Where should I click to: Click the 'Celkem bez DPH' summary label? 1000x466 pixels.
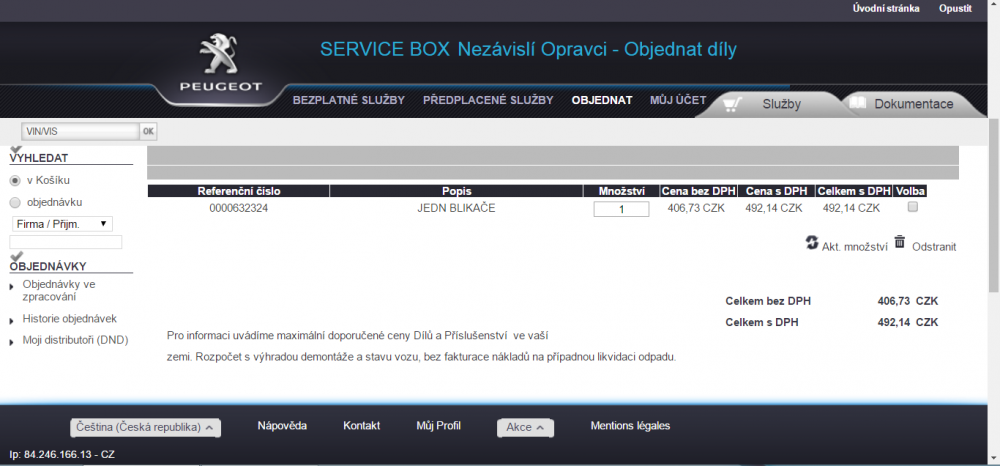point(768,302)
